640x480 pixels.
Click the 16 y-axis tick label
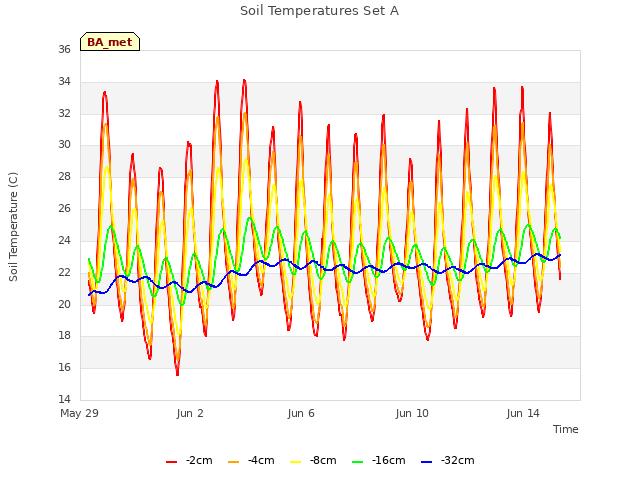click(64, 367)
